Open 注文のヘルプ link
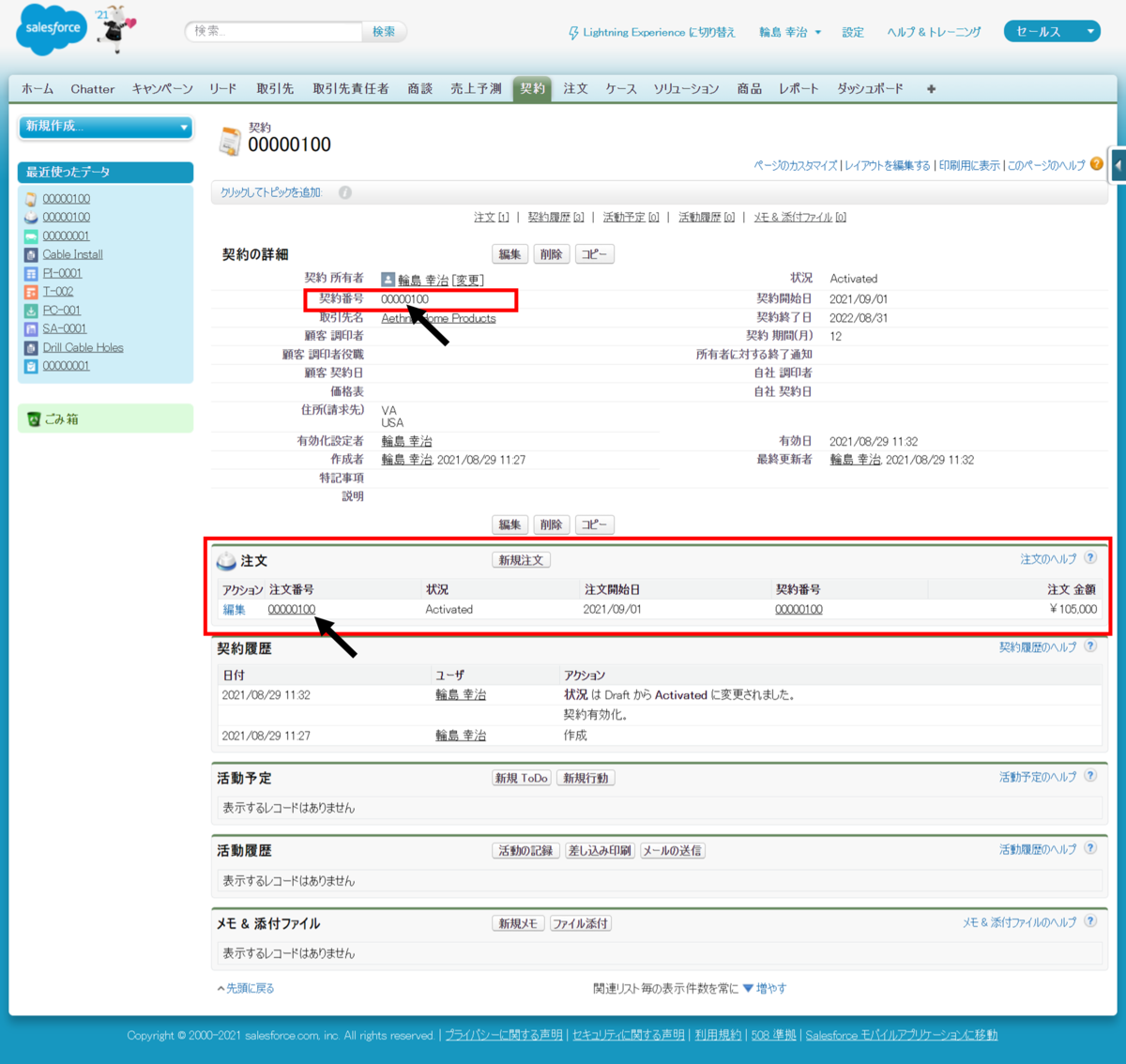 (x=1048, y=559)
